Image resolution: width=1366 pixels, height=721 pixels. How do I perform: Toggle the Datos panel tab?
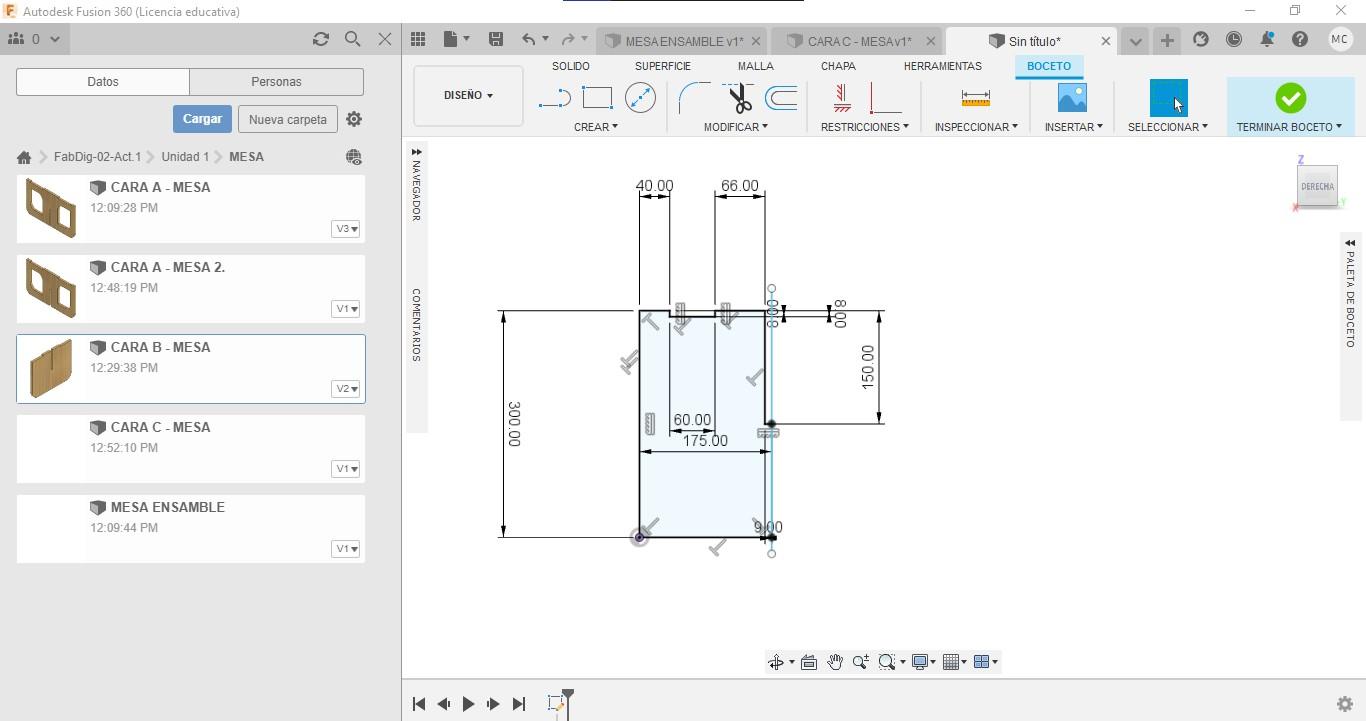(103, 82)
